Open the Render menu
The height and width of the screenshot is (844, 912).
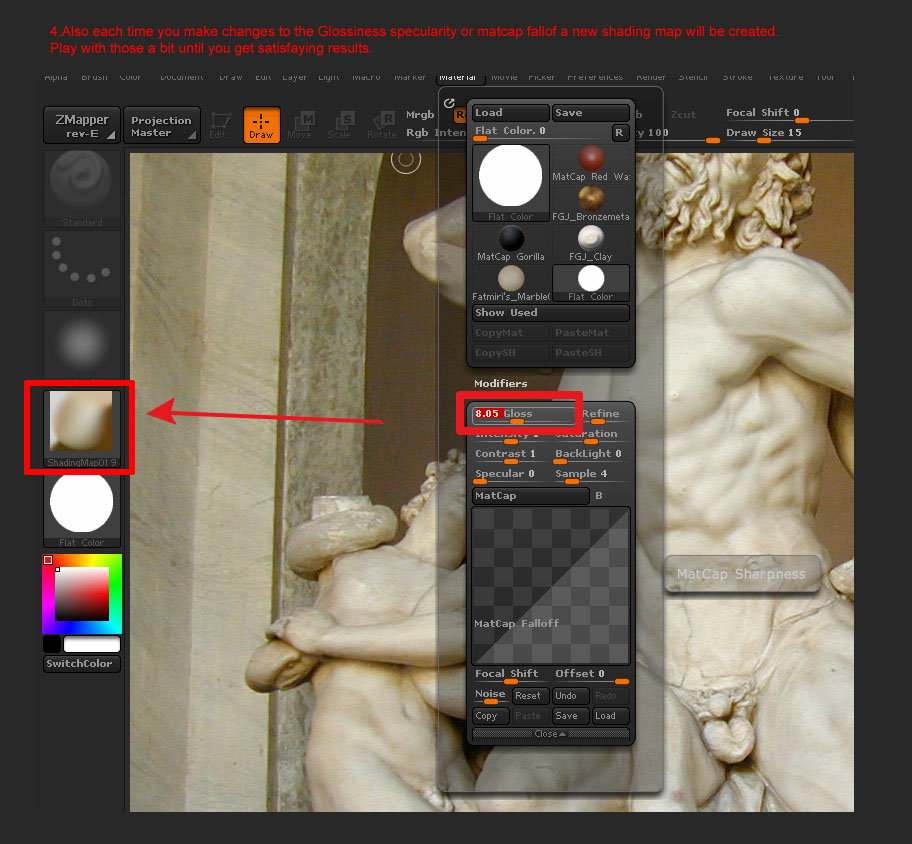point(651,77)
